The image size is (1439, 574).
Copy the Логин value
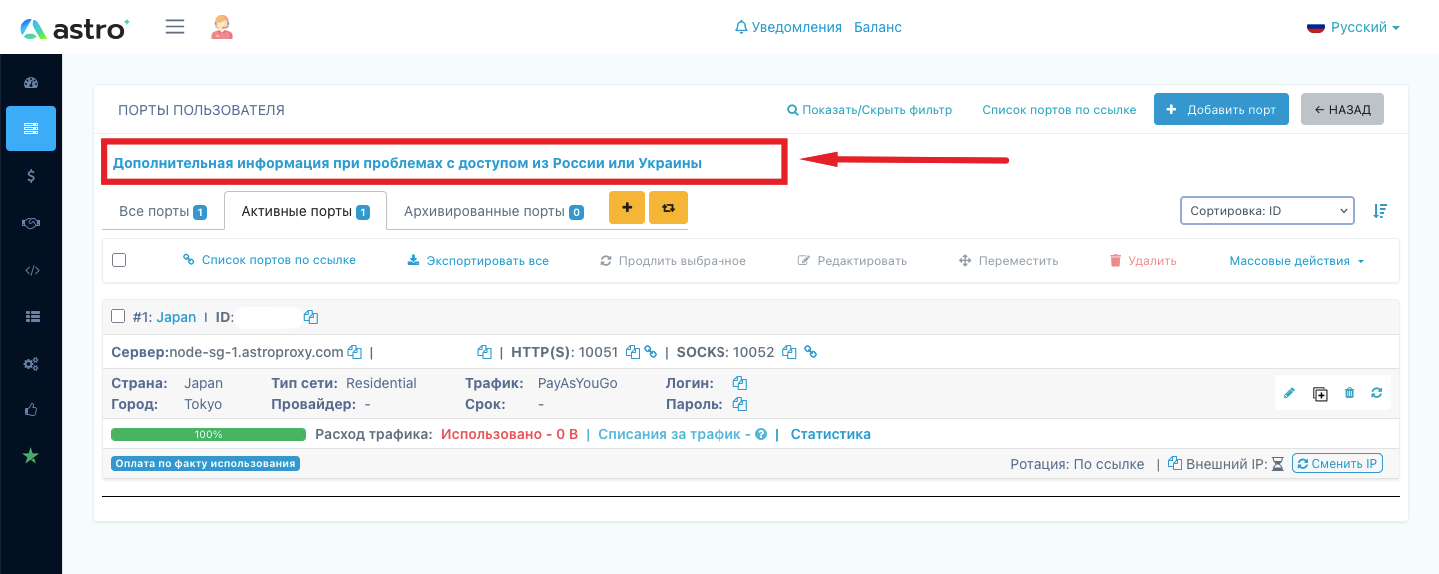pos(740,383)
